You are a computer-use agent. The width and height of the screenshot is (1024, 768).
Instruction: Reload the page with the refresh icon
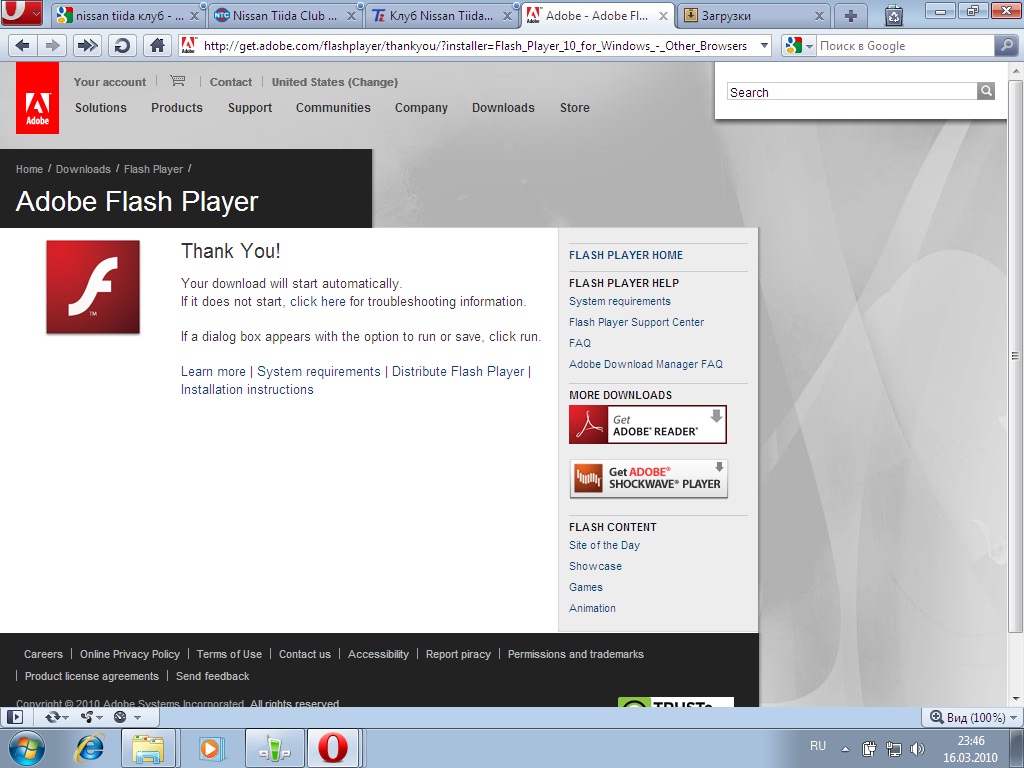(x=121, y=45)
